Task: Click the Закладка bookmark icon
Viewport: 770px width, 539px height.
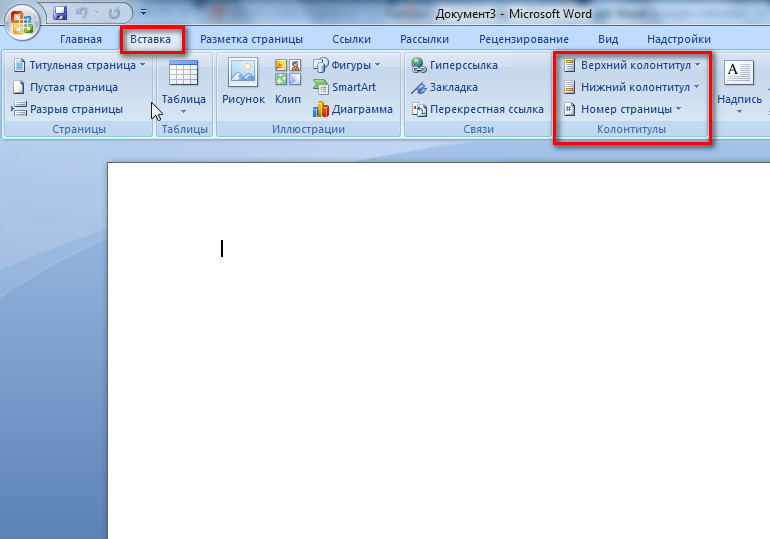Action: click(x=419, y=87)
